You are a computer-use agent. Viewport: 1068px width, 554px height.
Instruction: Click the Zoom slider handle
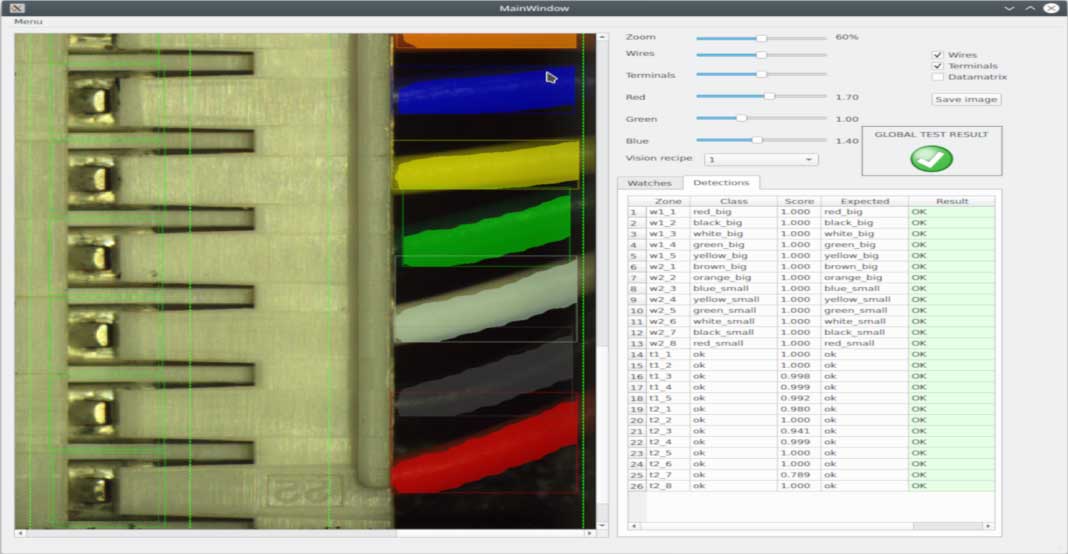(761, 38)
